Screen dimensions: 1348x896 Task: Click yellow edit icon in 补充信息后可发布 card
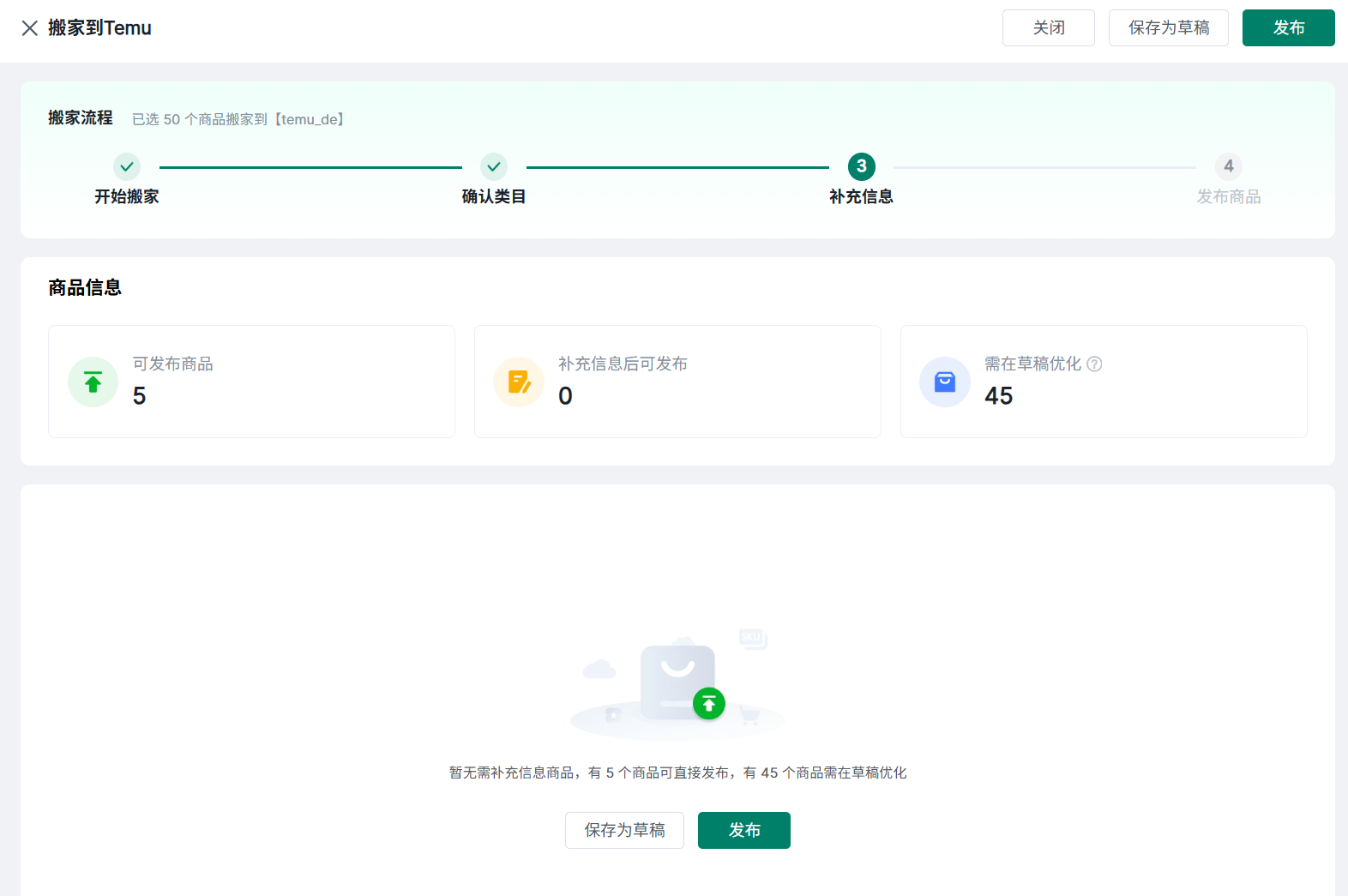[519, 382]
